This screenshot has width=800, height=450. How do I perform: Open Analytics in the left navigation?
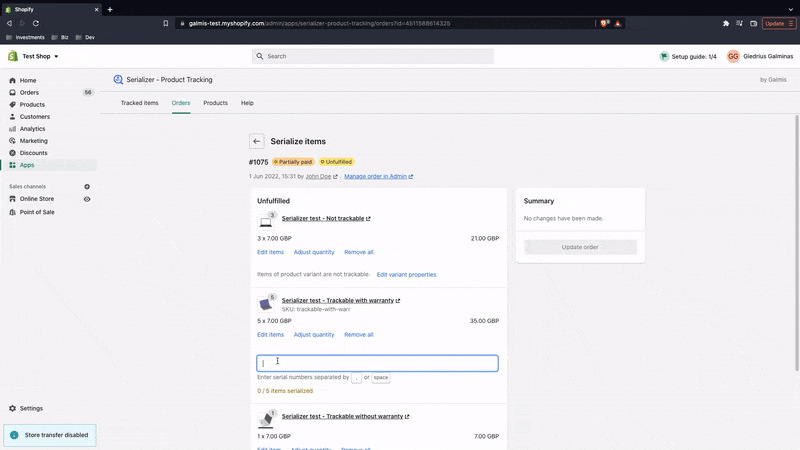pyautogui.click(x=32, y=129)
